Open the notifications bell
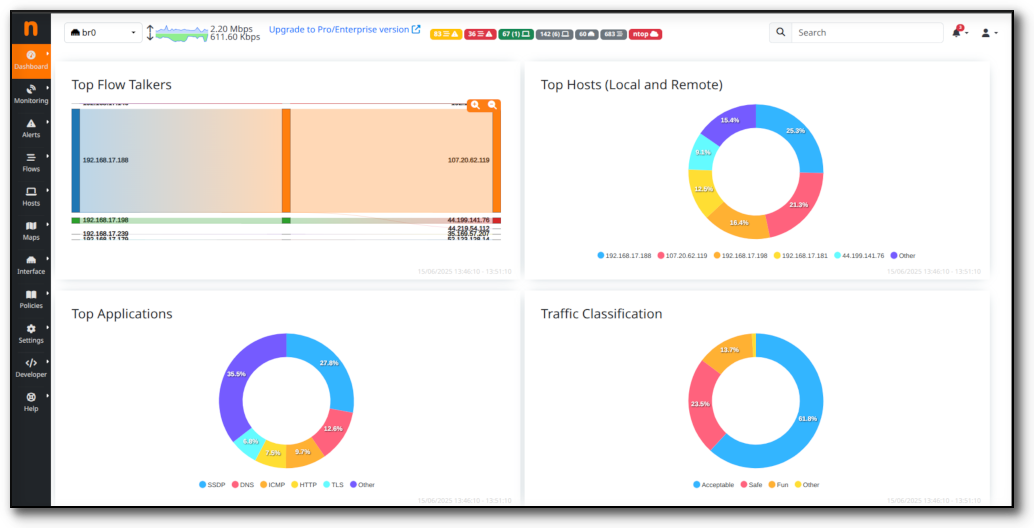This screenshot has height=528, width=1034. pos(956,33)
